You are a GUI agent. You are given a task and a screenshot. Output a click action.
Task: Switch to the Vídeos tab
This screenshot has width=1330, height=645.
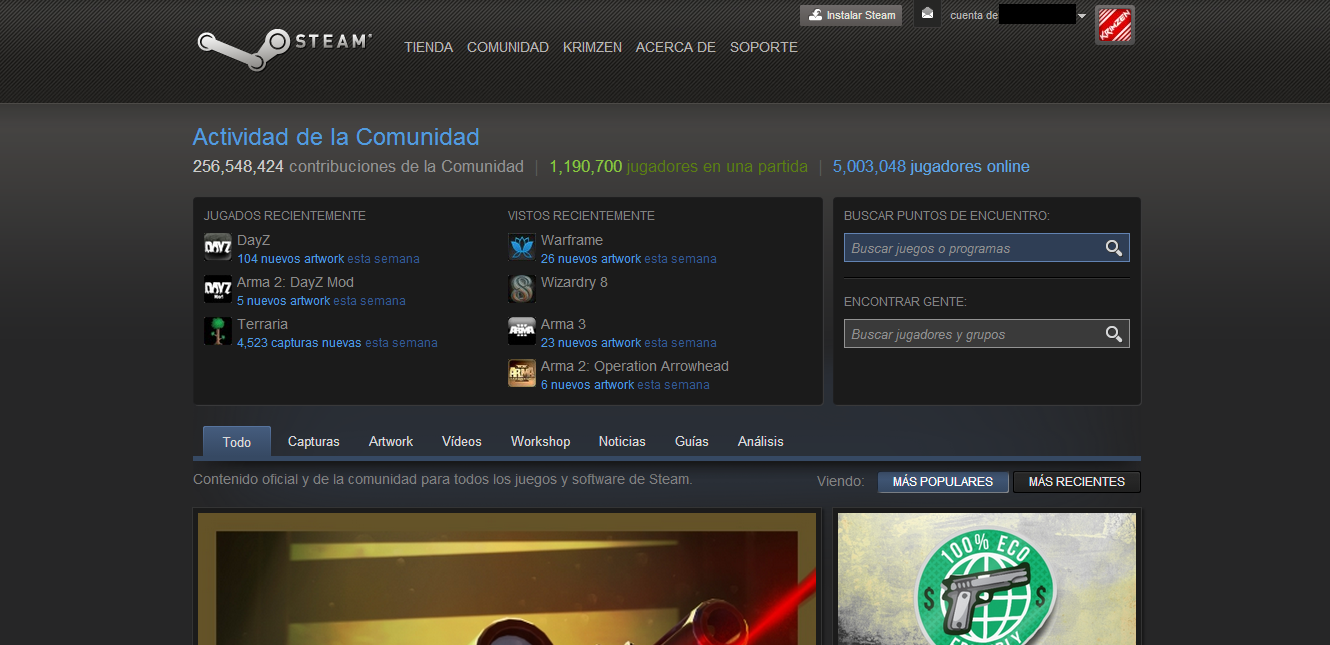click(462, 441)
